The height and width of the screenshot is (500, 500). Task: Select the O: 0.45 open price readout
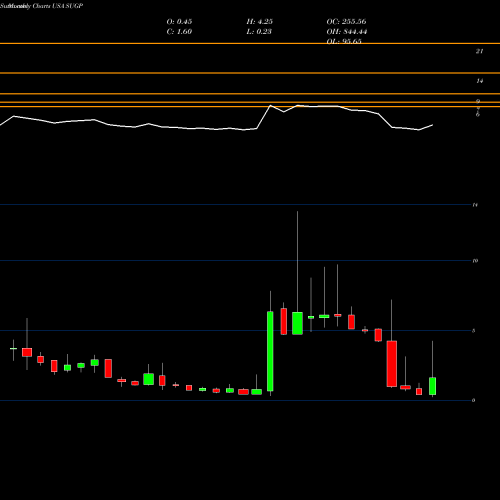[x=179, y=22]
